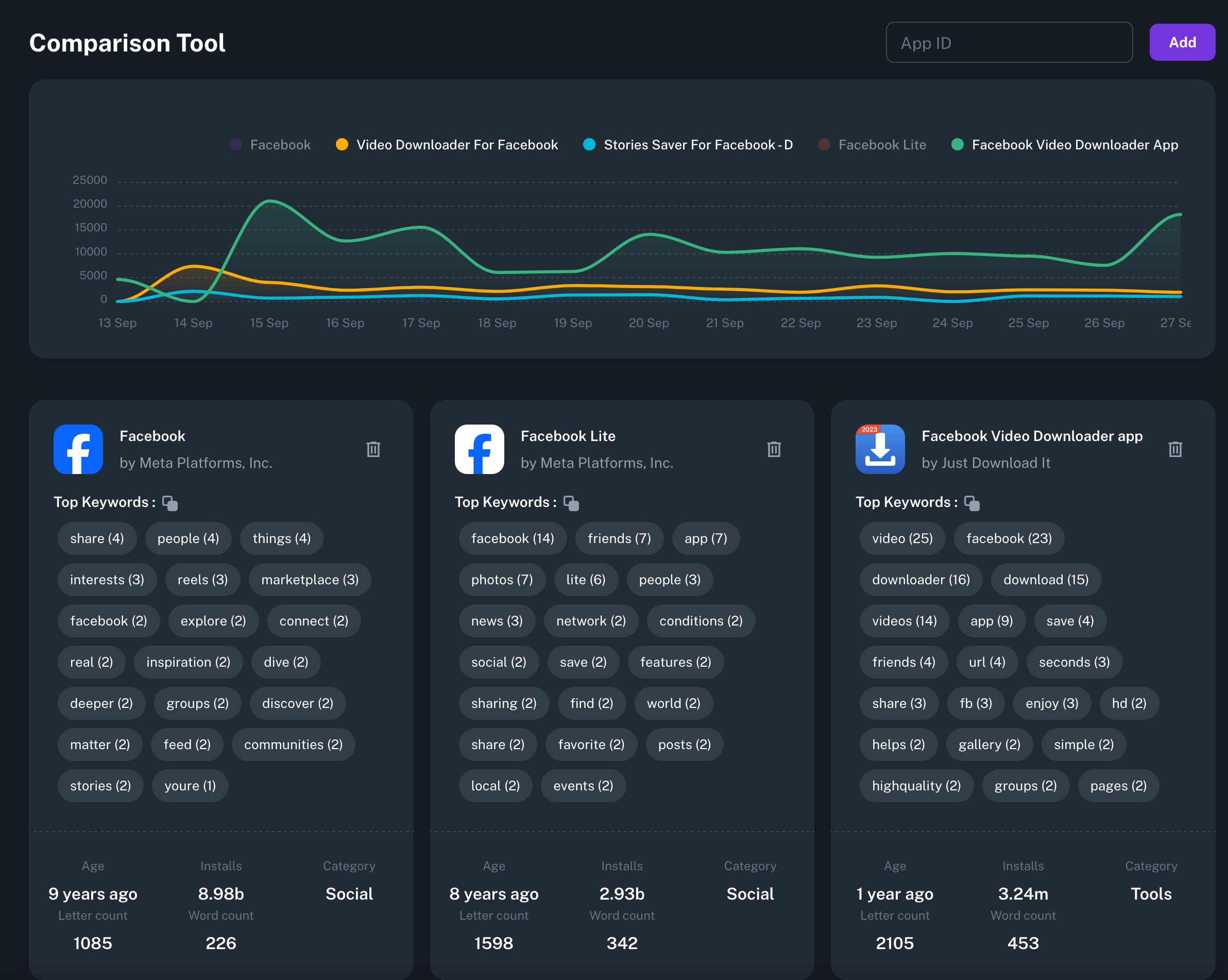
Task: Delete the Facebook Lite app card
Action: coord(774,449)
